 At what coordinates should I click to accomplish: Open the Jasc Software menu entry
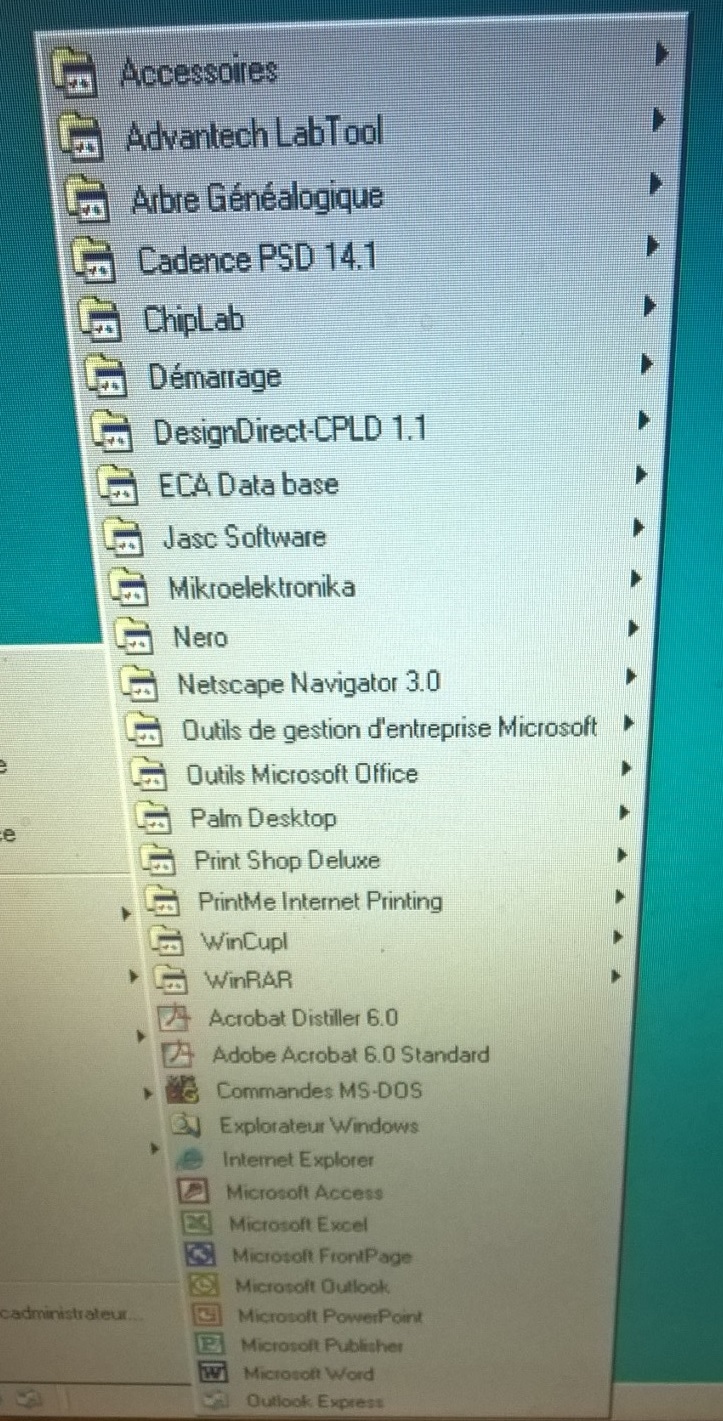pos(244,537)
